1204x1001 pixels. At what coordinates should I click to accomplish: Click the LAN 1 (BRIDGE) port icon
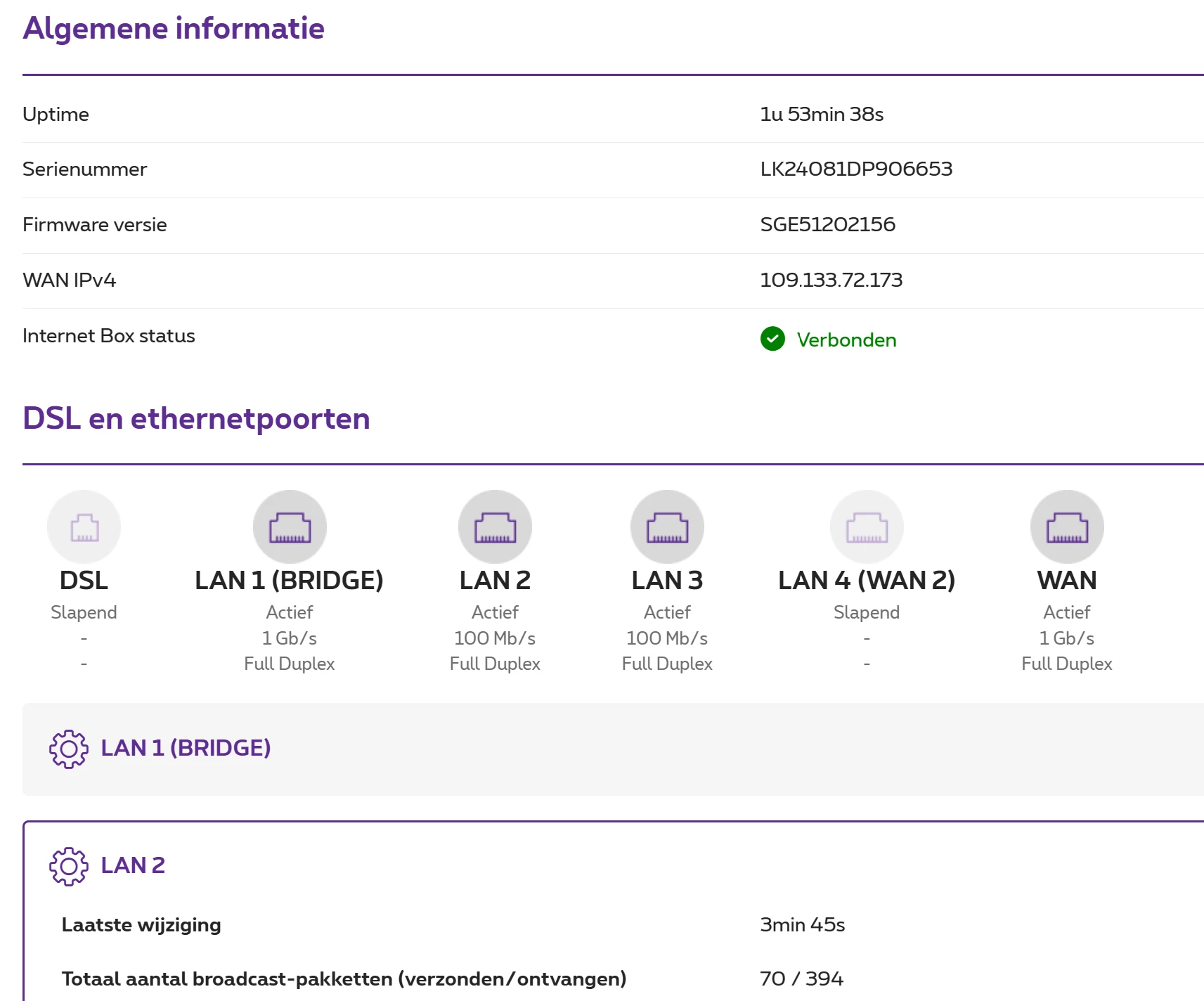point(290,527)
